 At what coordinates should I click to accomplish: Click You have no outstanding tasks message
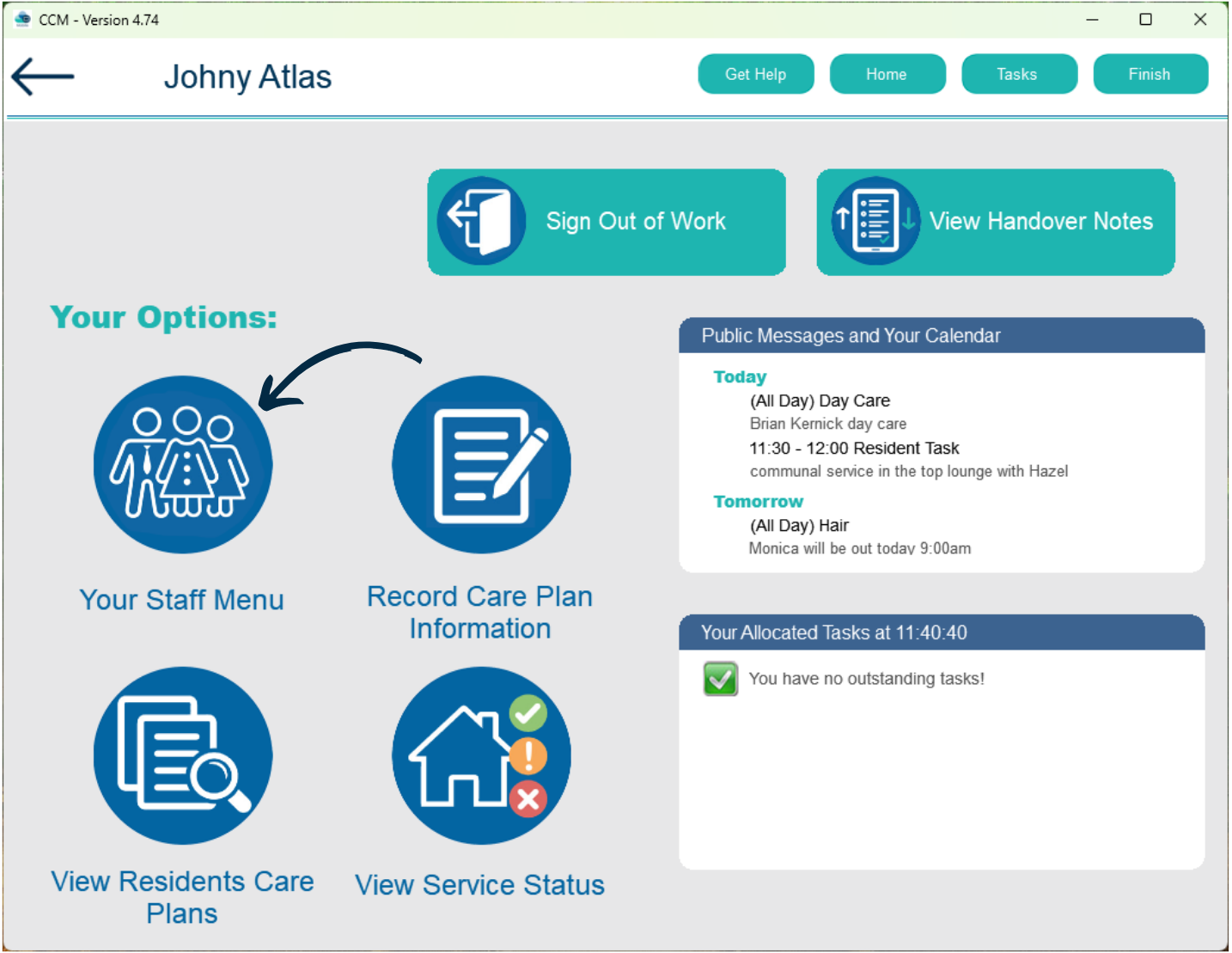866,679
